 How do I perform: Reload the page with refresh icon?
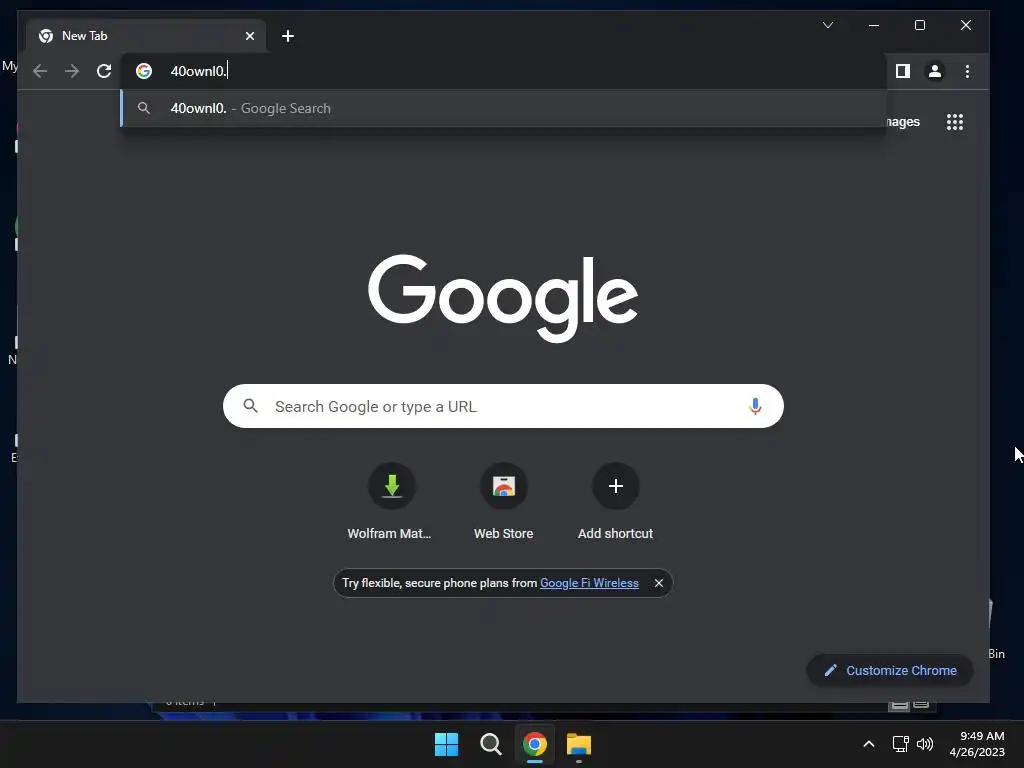pos(104,71)
